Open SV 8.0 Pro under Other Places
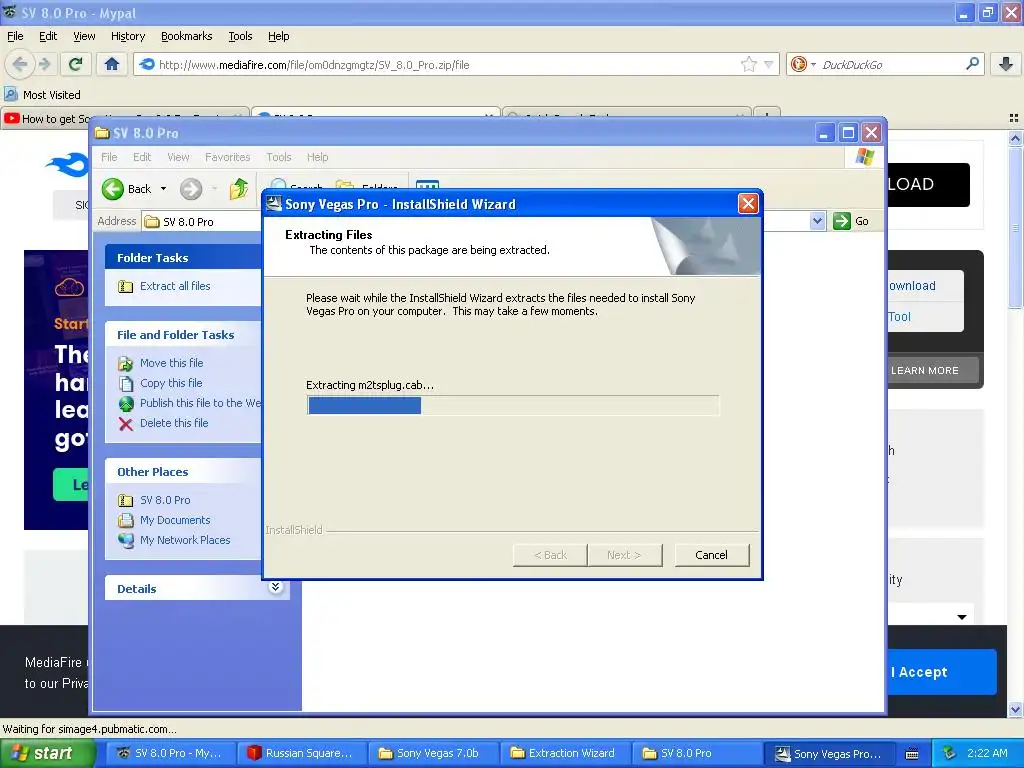Screen dimensions: 1024x768 (x=165, y=500)
